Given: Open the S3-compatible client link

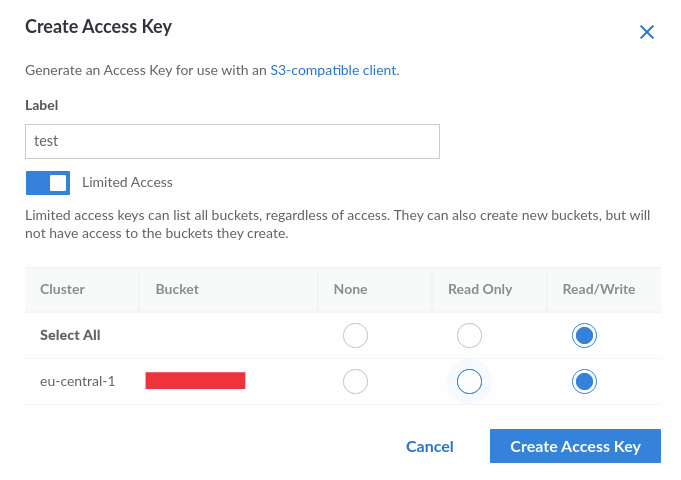Looking at the screenshot, I should (x=334, y=71).
